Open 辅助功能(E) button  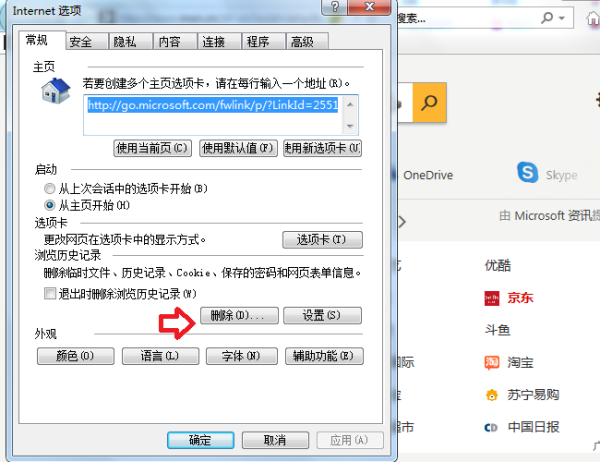pos(324,356)
